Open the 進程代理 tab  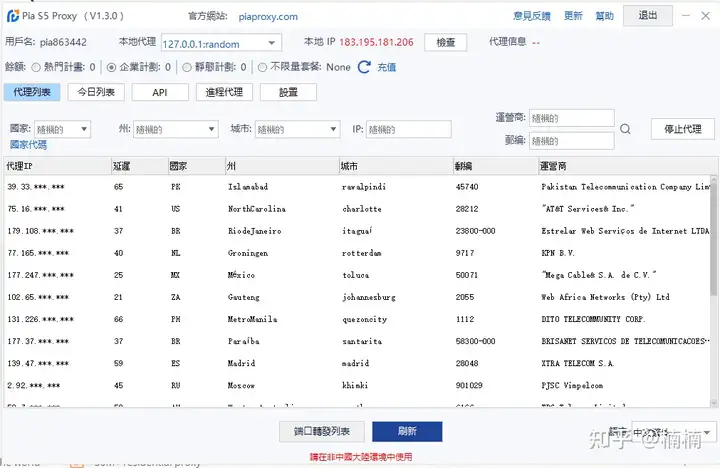(x=224, y=92)
